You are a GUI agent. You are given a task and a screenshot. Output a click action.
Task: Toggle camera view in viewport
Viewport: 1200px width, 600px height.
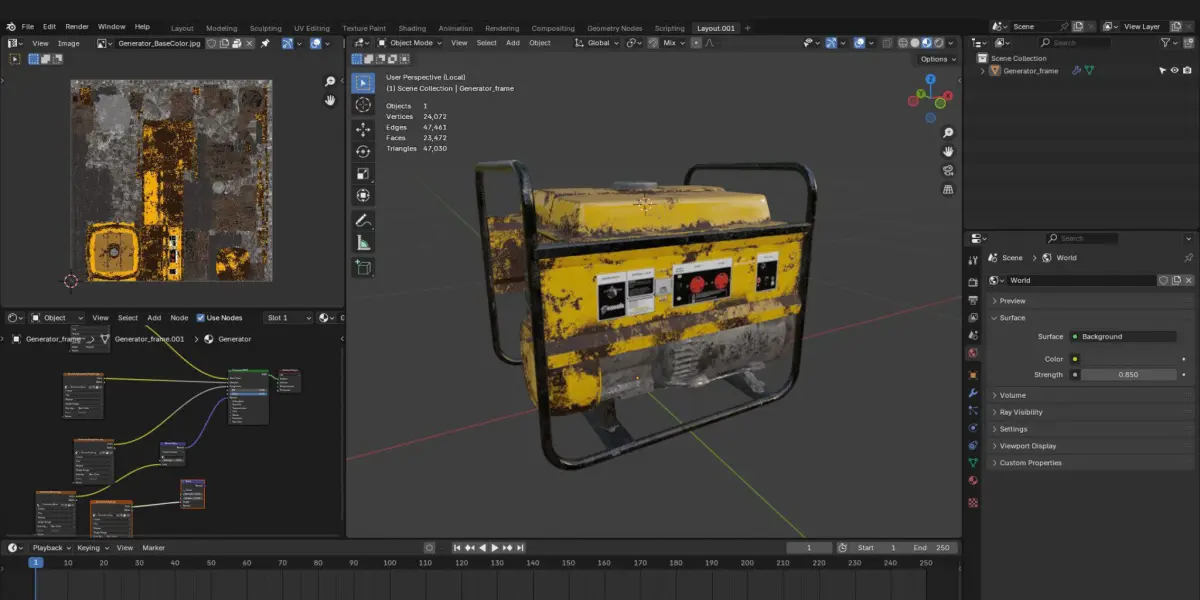point(948,170)
